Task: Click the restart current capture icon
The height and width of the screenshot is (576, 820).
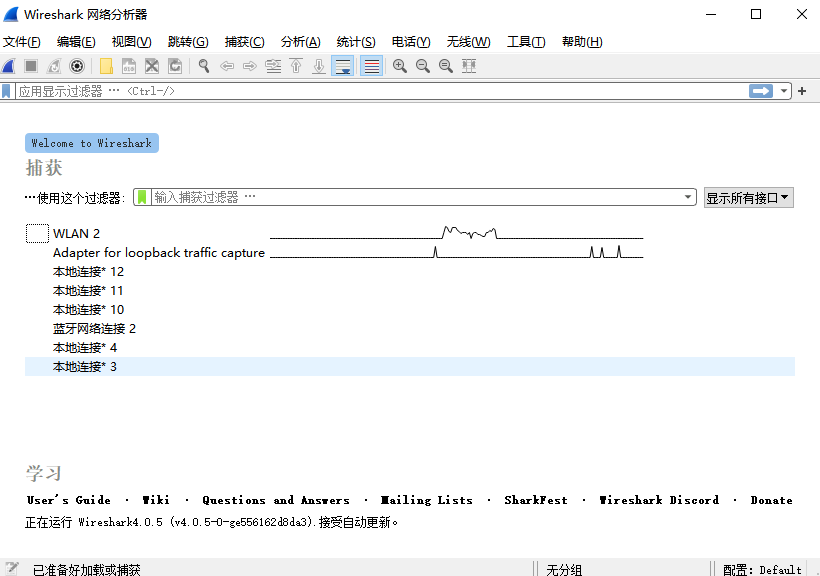Action: click(x=54, y=66)
